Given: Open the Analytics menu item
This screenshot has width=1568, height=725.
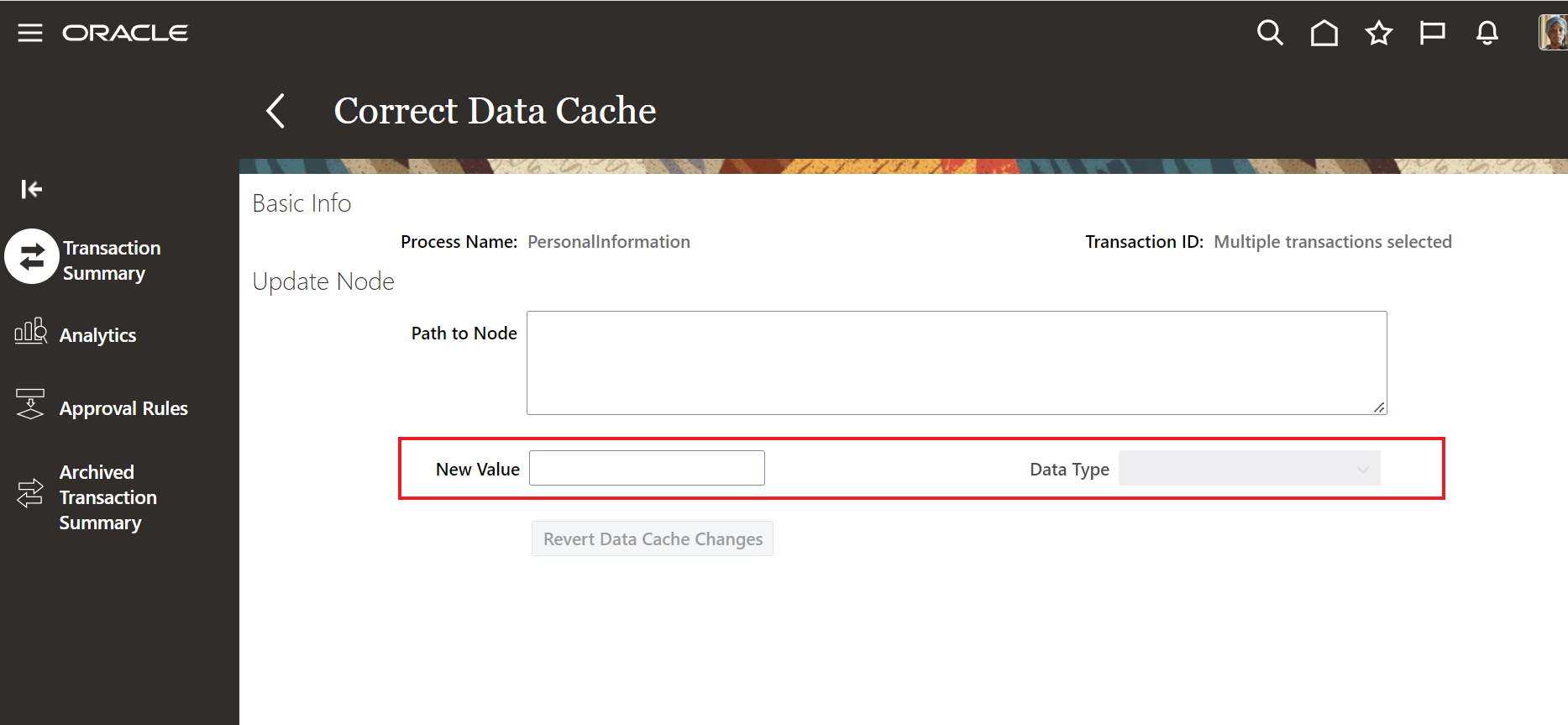Looking at the screenshot, I should click(x=97, y=335).
